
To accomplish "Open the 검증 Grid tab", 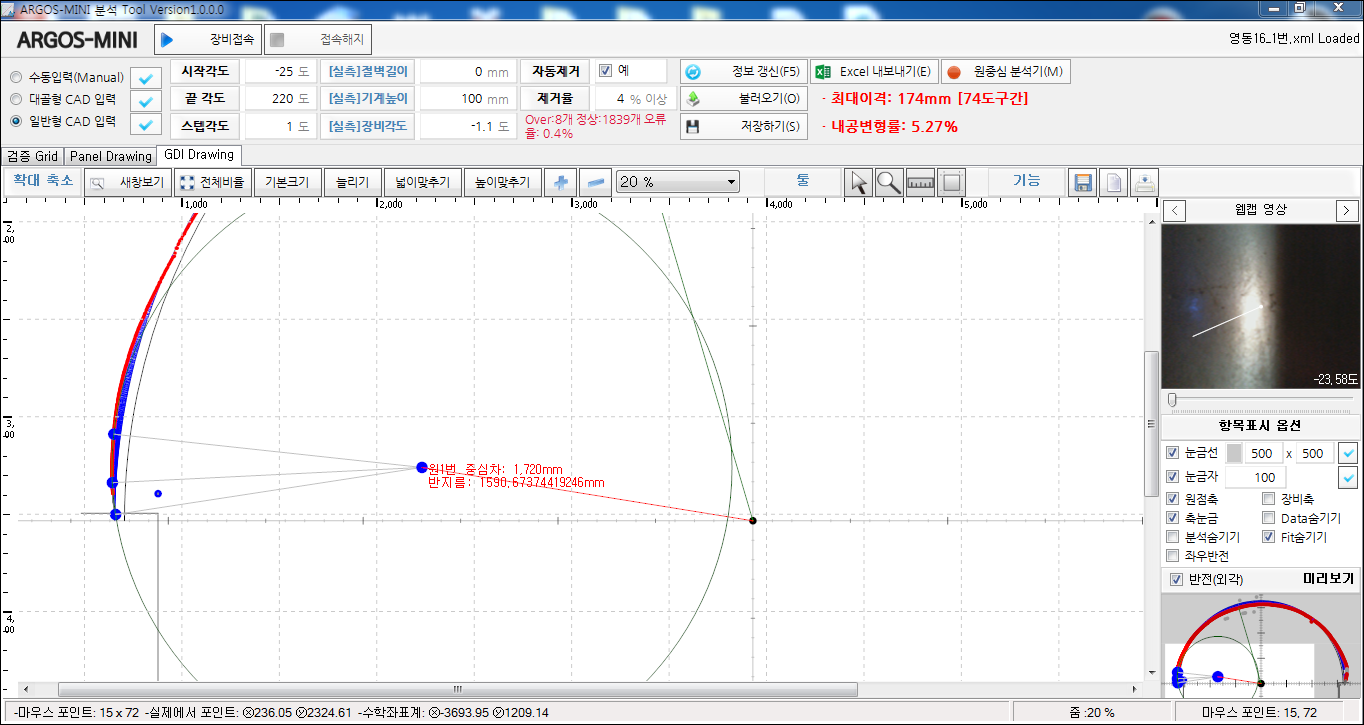I will [x=32, y=155].
